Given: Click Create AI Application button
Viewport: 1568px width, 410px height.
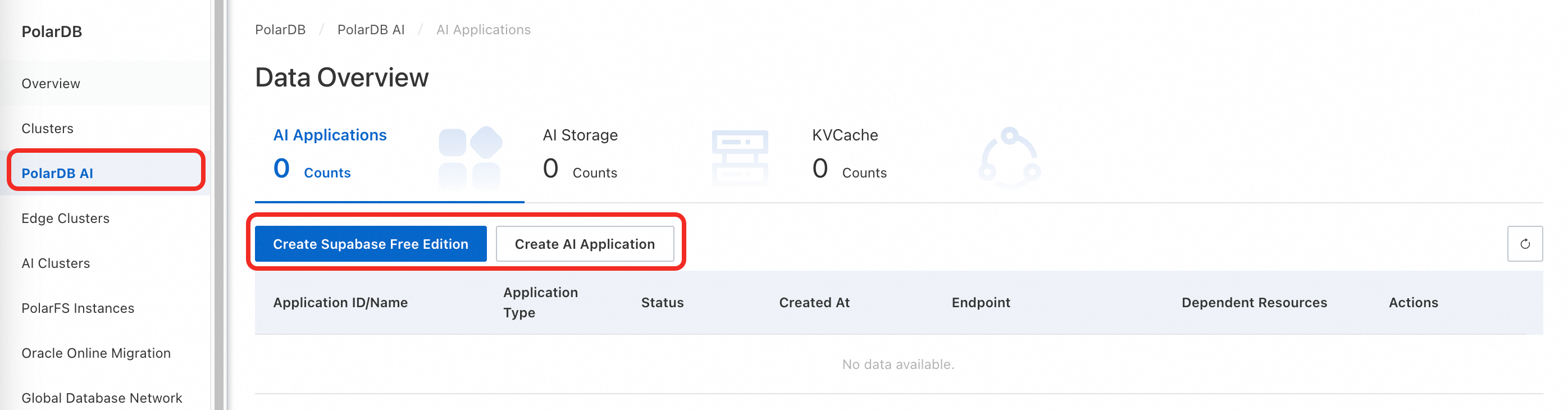Looking at the screenshot, I should click(x=584, y=244).
